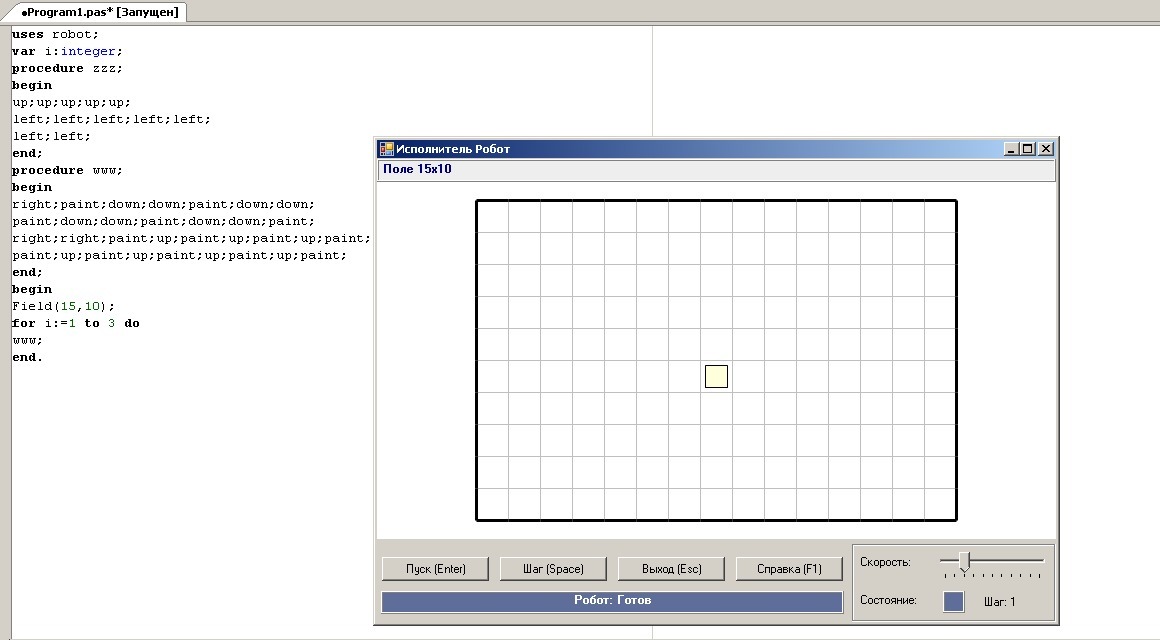Open Справка (F1) help

(x=789, y=568)
